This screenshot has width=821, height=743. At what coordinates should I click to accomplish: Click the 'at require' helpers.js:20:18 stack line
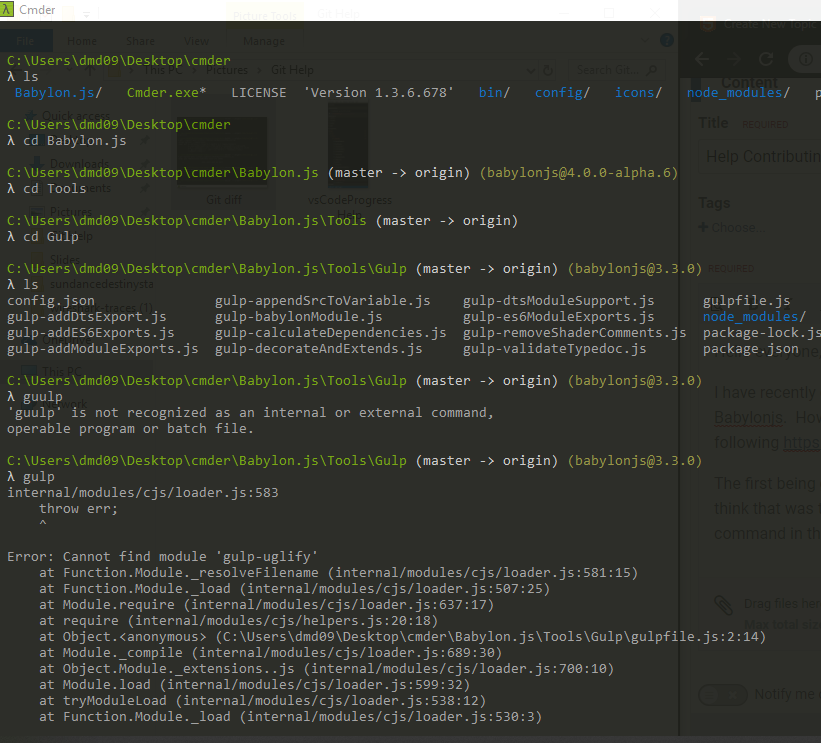click(238, 620)
